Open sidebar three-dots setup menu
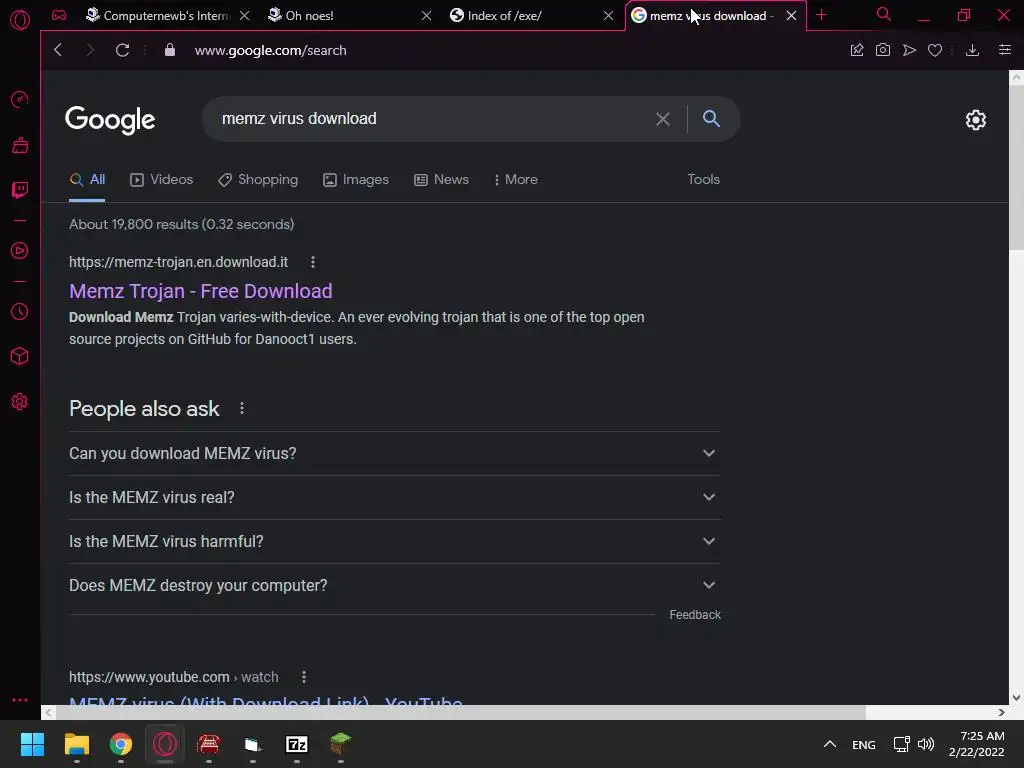The height and width of the screenshot is (768, 1024). (x=20, y=699)
